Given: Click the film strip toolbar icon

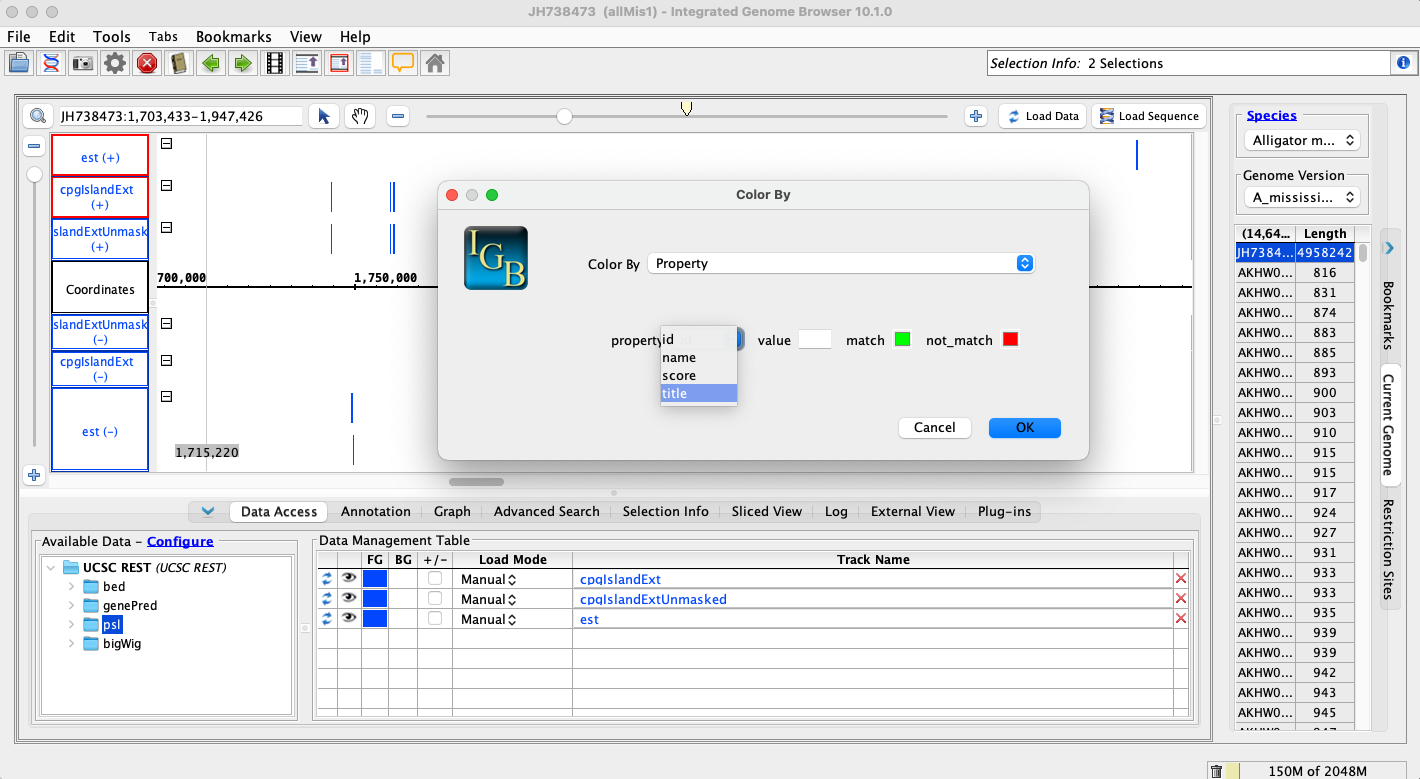Looking at the screenshot, I should [274, 64].
